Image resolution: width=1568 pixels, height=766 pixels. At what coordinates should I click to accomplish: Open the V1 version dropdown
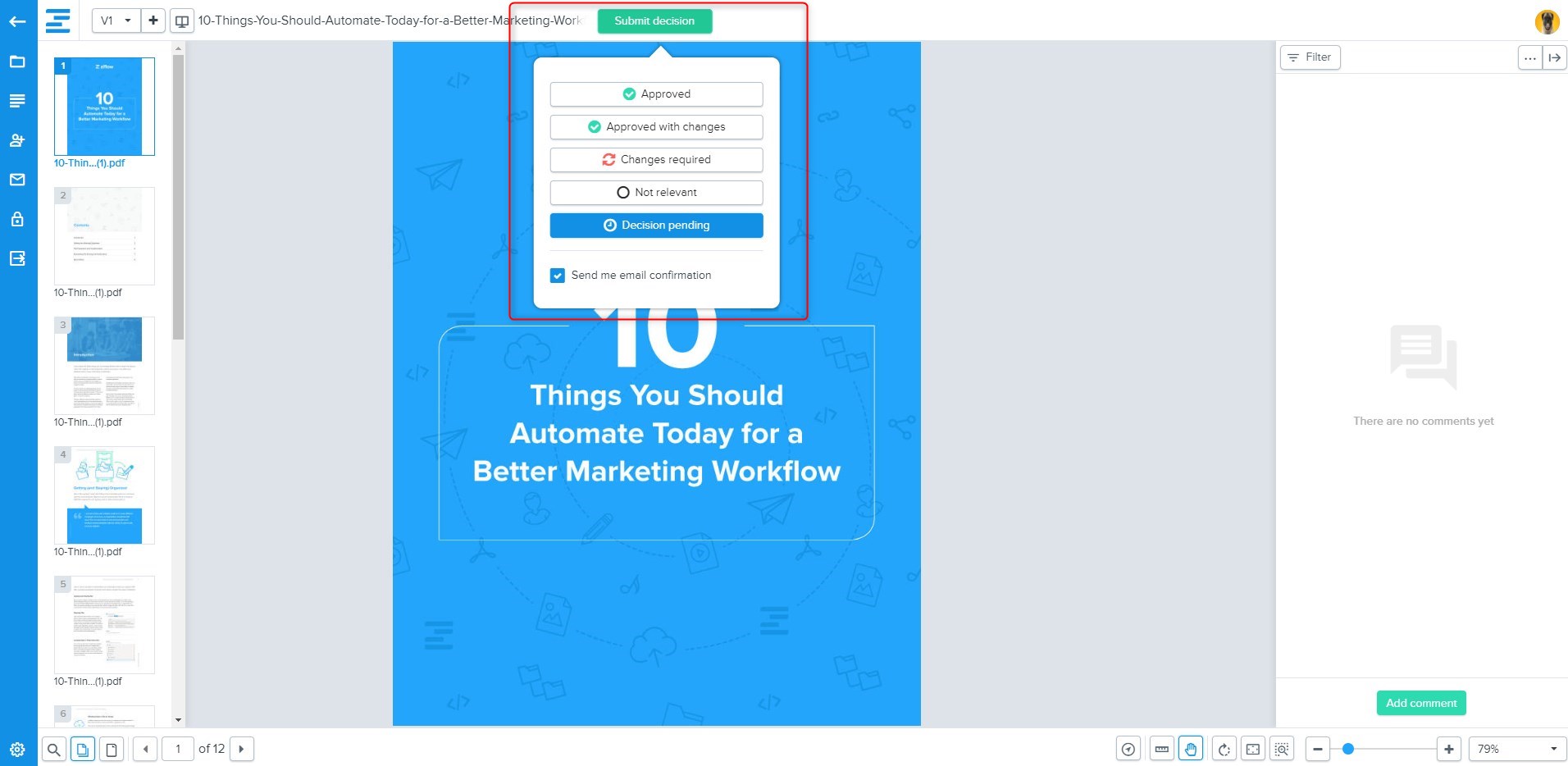pos(116,21)
